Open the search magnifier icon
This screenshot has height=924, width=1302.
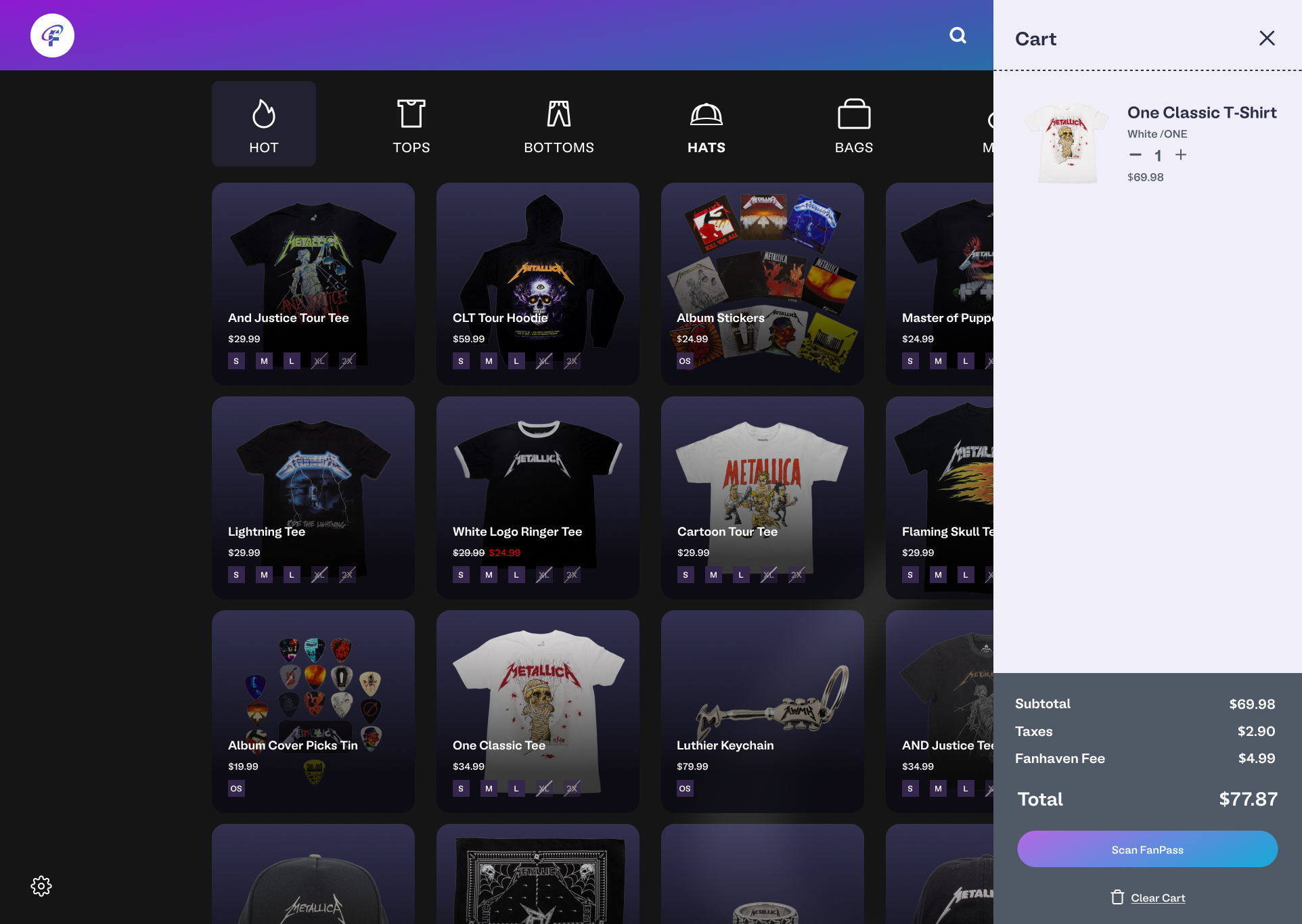click(x=958, y=35)
